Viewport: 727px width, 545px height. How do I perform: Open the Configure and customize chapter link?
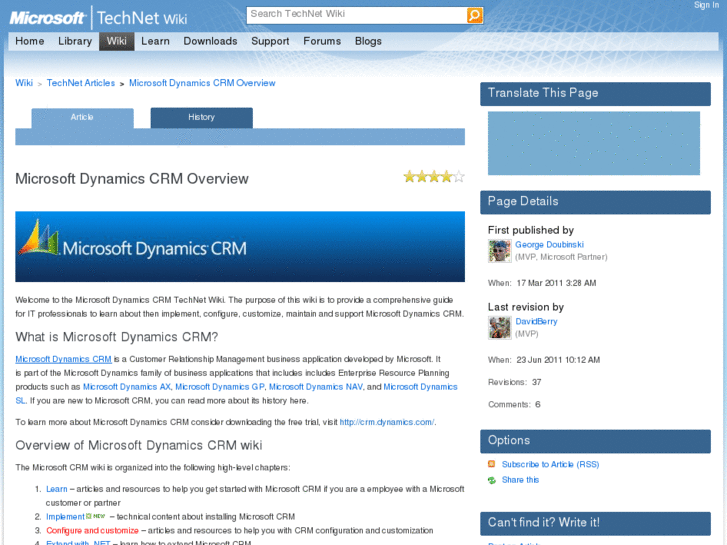coord(92,531)
